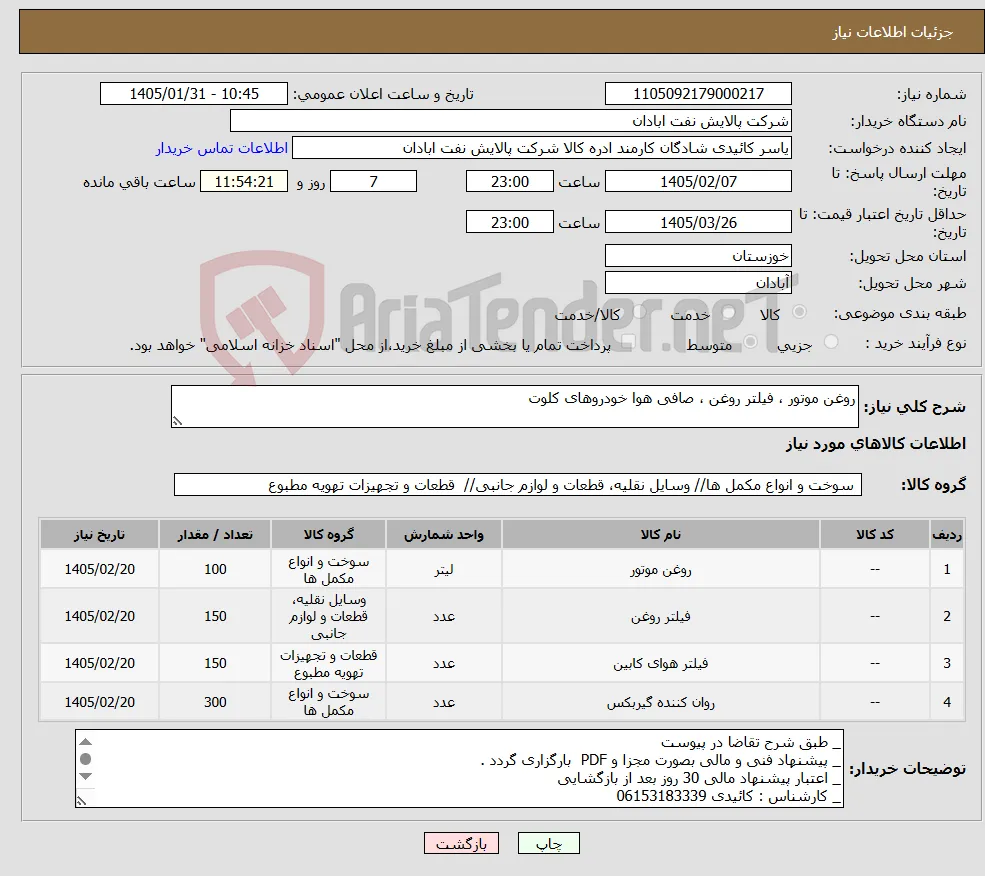This screenshot has width=985, height=876.
Task: Click the گروه کالا field
Action: (518, 485)
